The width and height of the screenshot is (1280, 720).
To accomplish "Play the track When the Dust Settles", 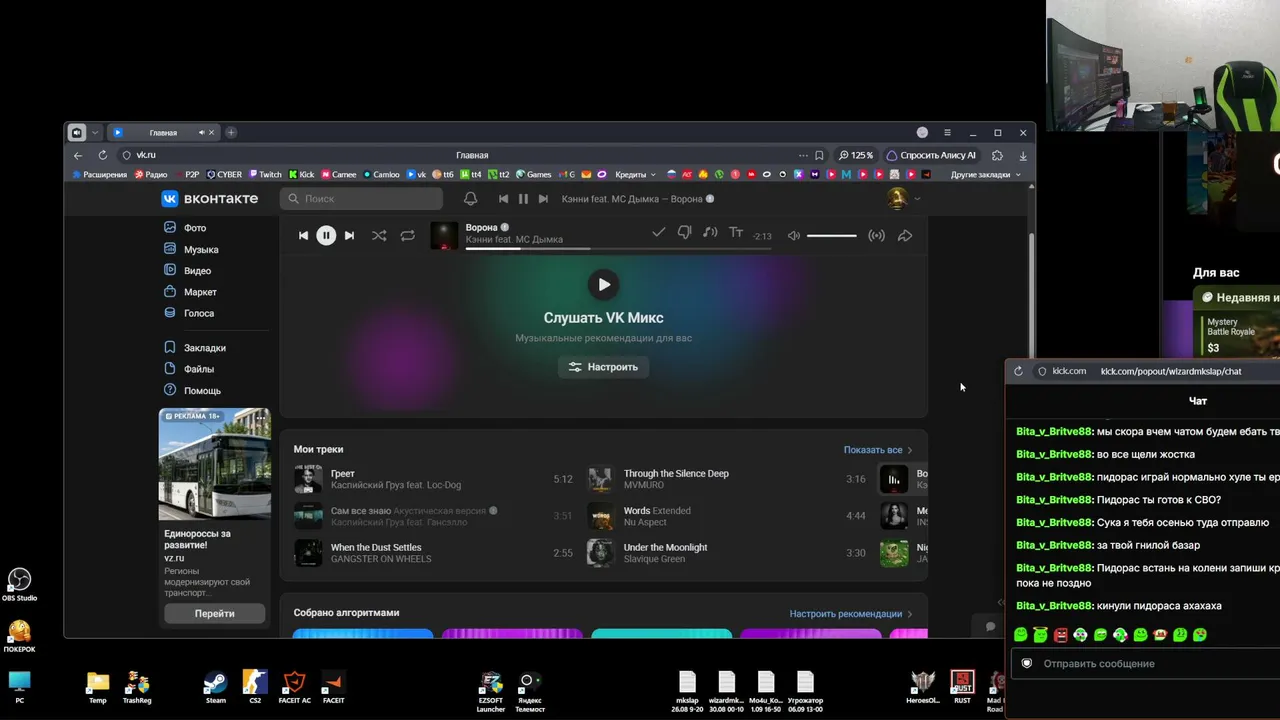I will [308, 553].
